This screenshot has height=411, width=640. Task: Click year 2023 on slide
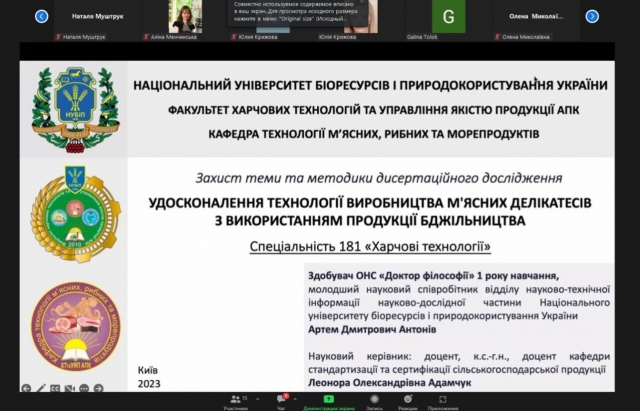point(149,384)
